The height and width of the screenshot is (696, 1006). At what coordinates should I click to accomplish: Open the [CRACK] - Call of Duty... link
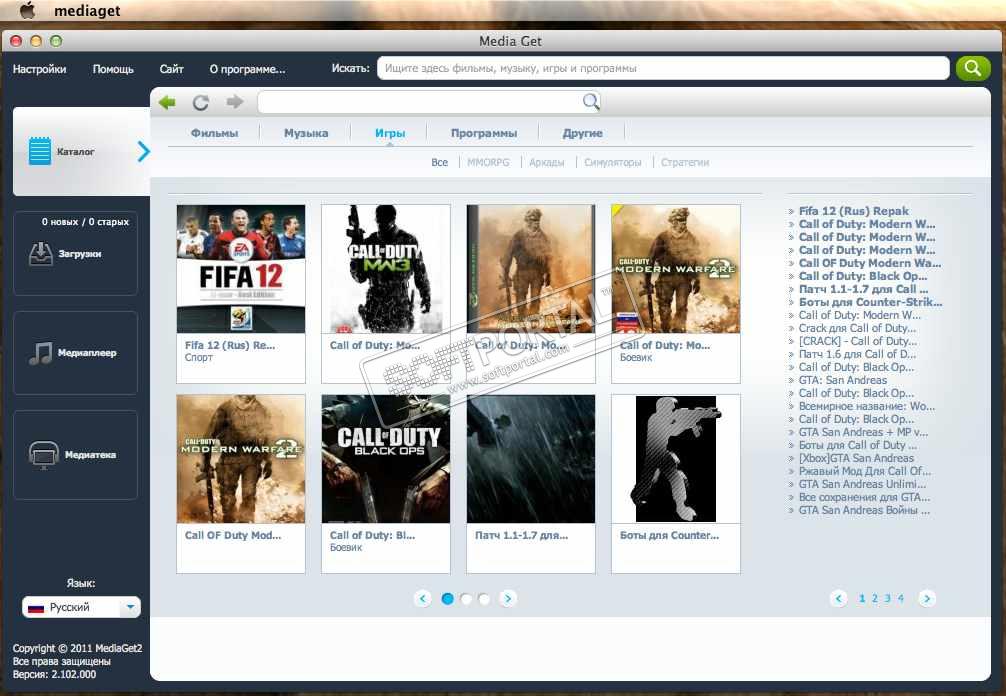pyautogui.click(x=858, y=341)
